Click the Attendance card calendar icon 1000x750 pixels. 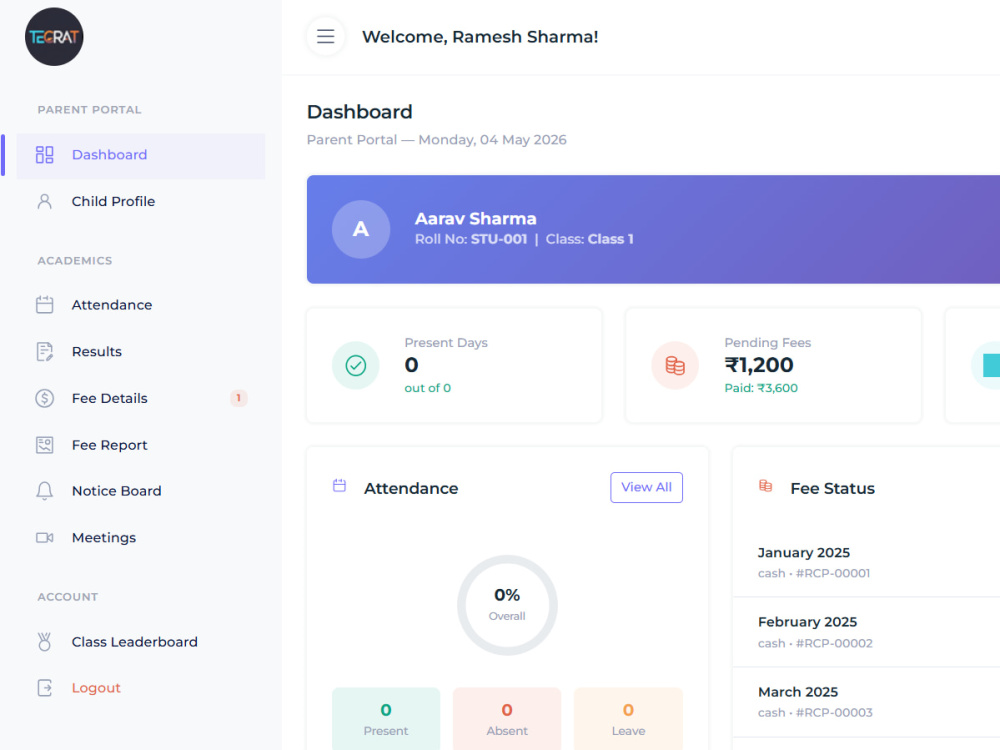point(339,486)
